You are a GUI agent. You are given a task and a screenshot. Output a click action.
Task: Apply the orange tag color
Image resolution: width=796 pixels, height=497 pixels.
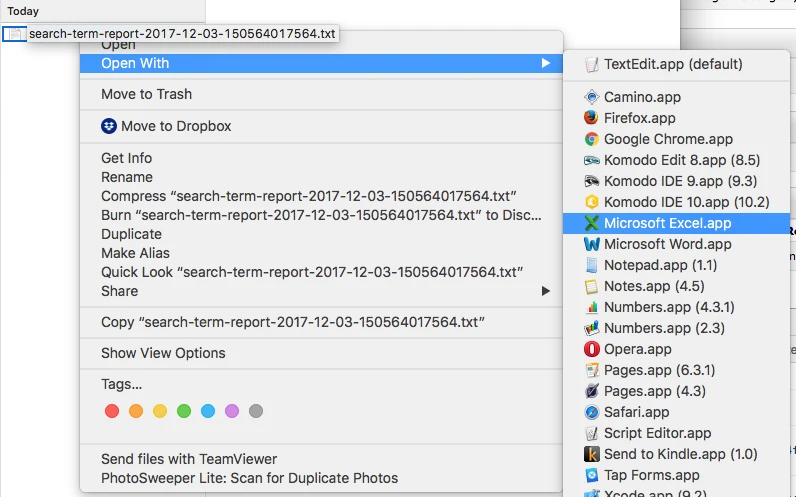pos(136,411)
